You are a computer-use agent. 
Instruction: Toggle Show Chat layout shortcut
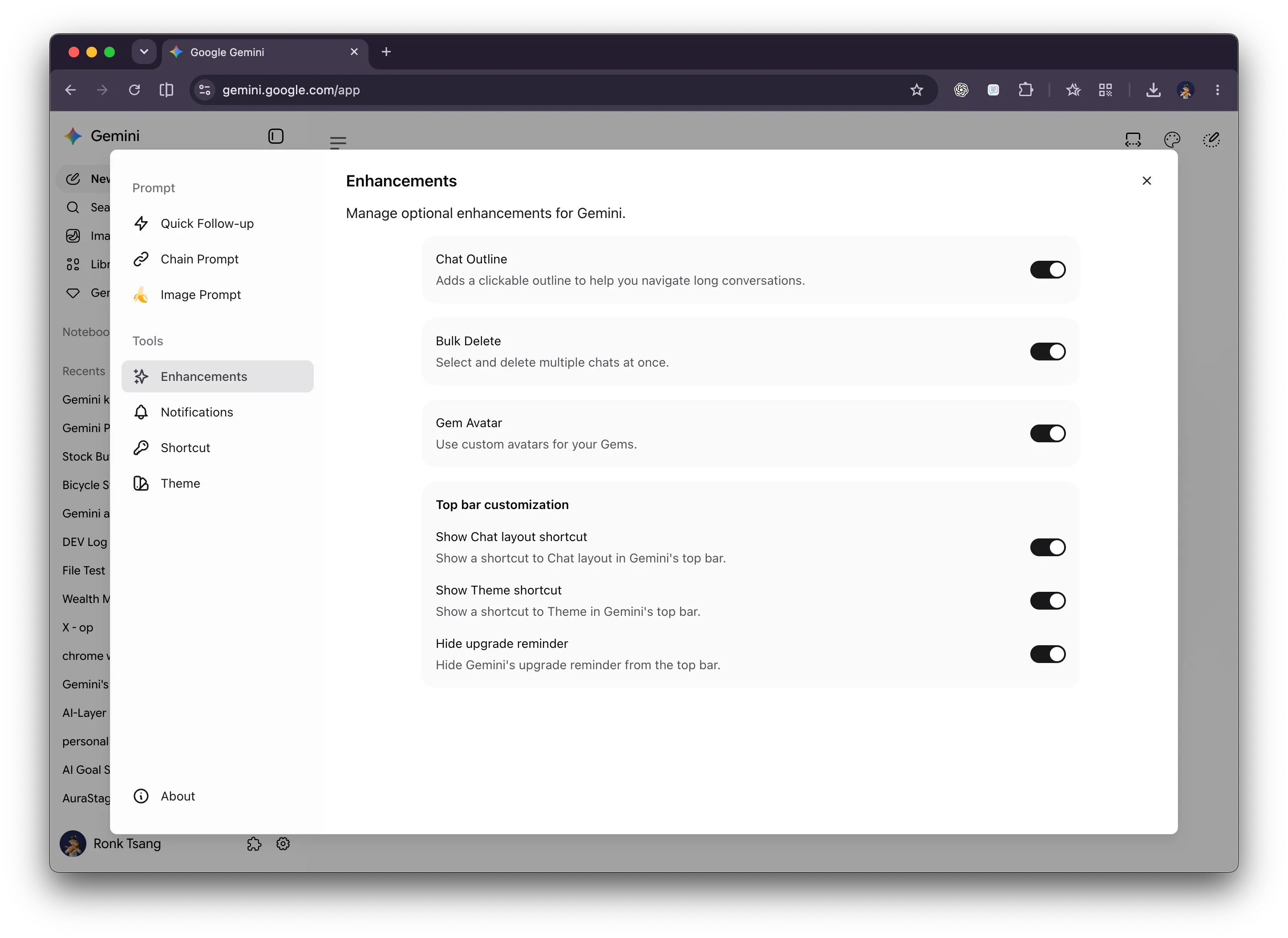point(1048,547)
